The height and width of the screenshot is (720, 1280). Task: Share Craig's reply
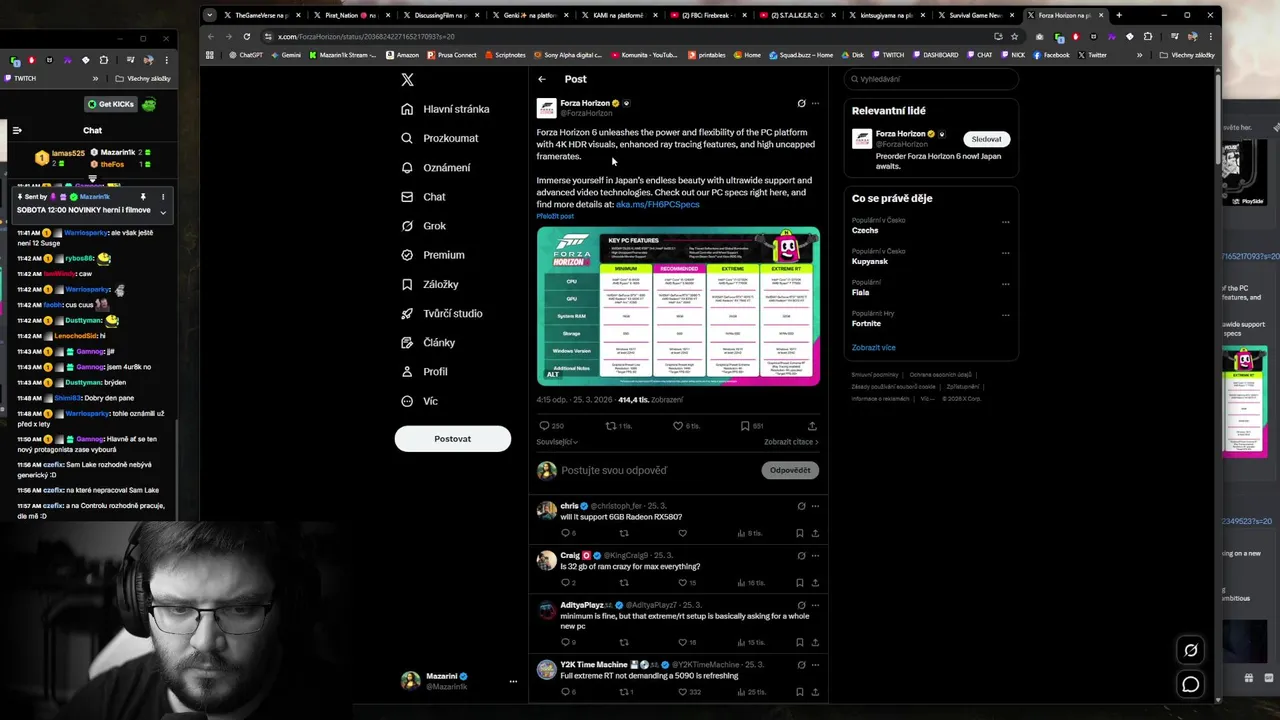[x=815, y=583]
